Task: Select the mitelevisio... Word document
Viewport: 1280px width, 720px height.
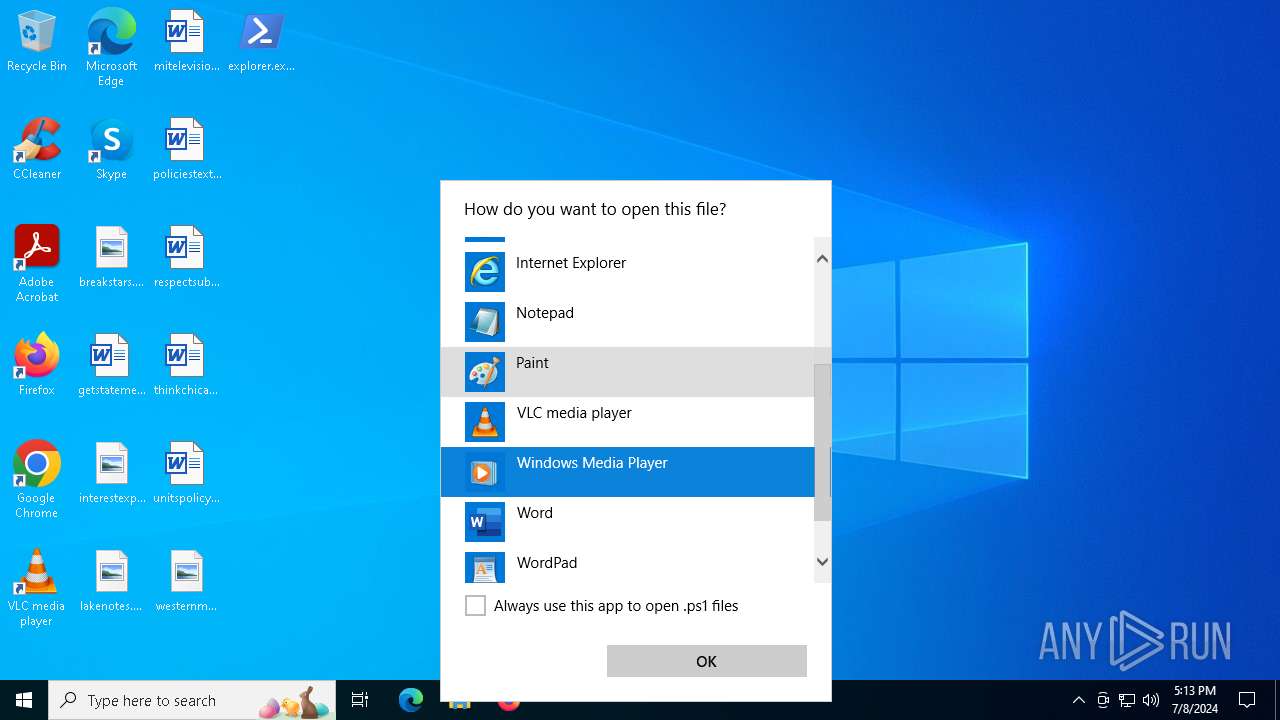Action: point(186,42)
